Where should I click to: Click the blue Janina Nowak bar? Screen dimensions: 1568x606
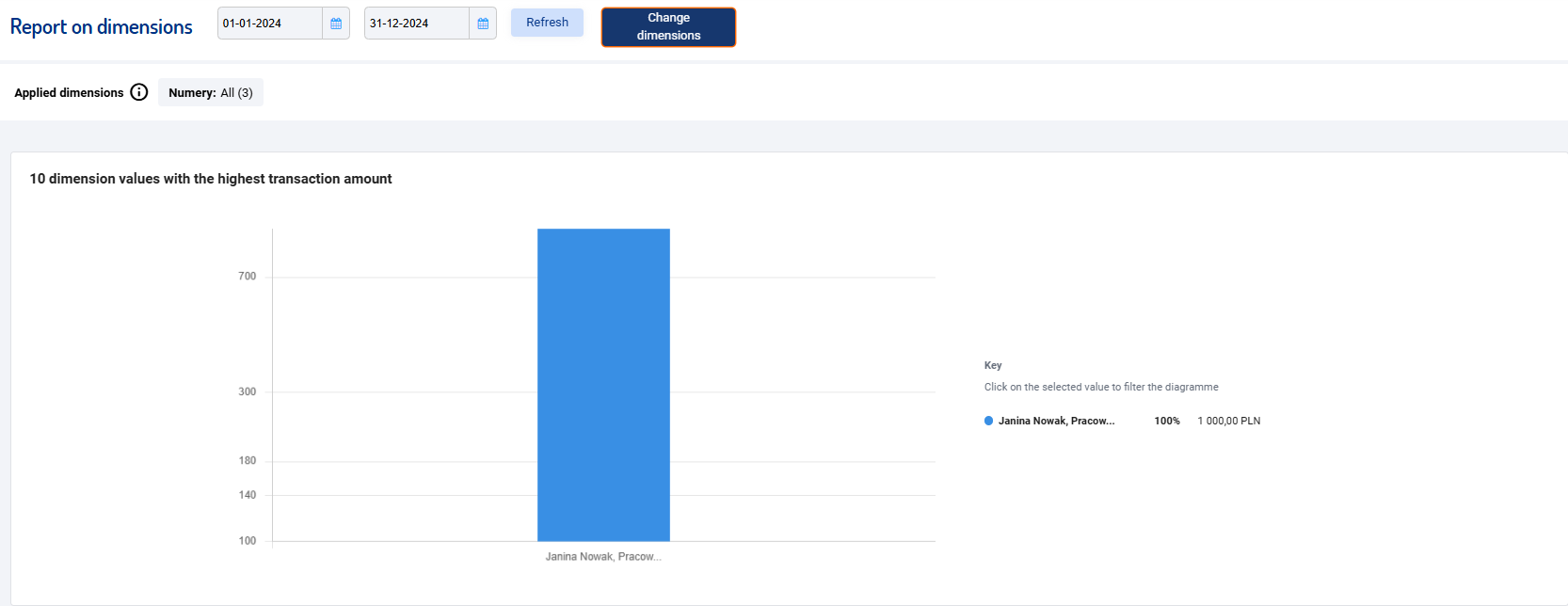click(x=603, y=385)
